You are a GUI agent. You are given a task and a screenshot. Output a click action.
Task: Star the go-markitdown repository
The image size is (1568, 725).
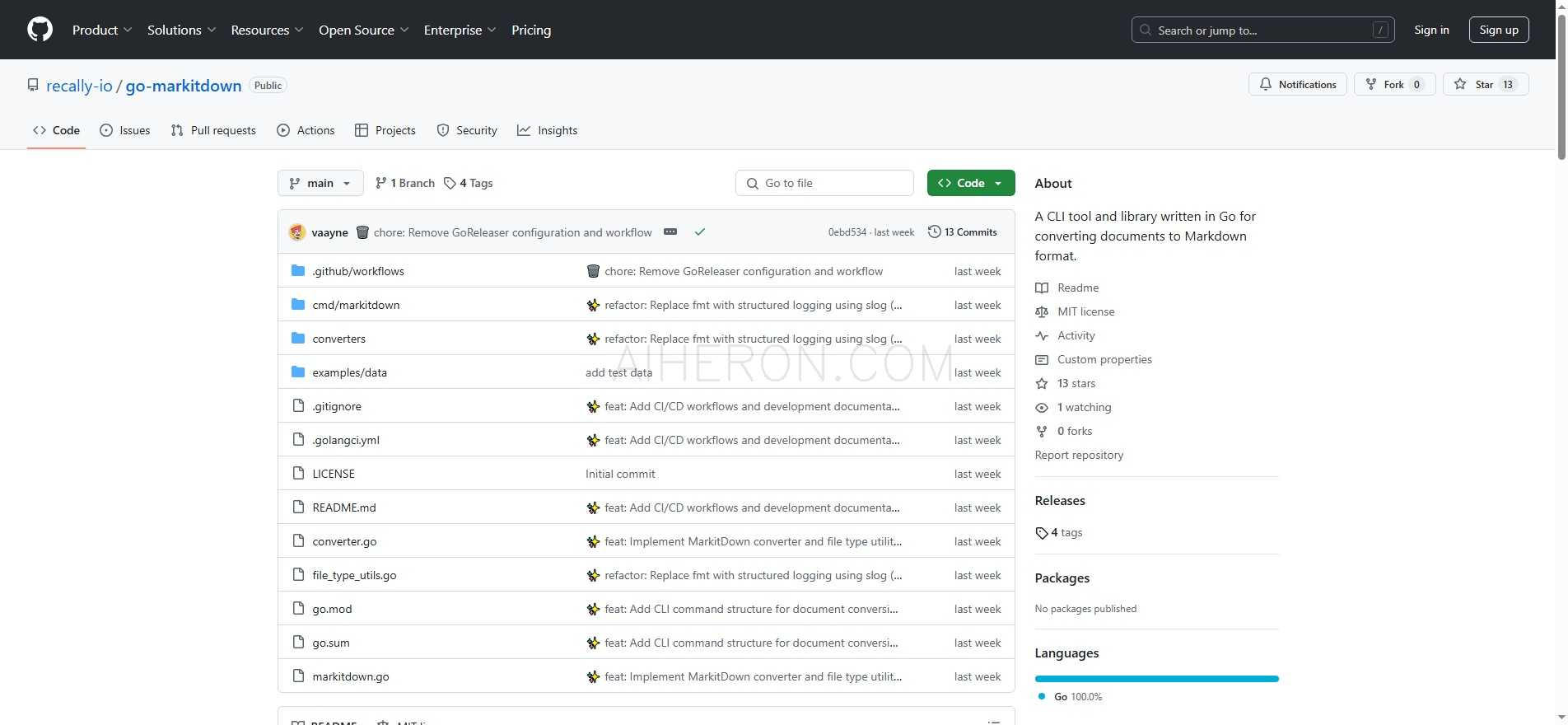point(1485,84)
